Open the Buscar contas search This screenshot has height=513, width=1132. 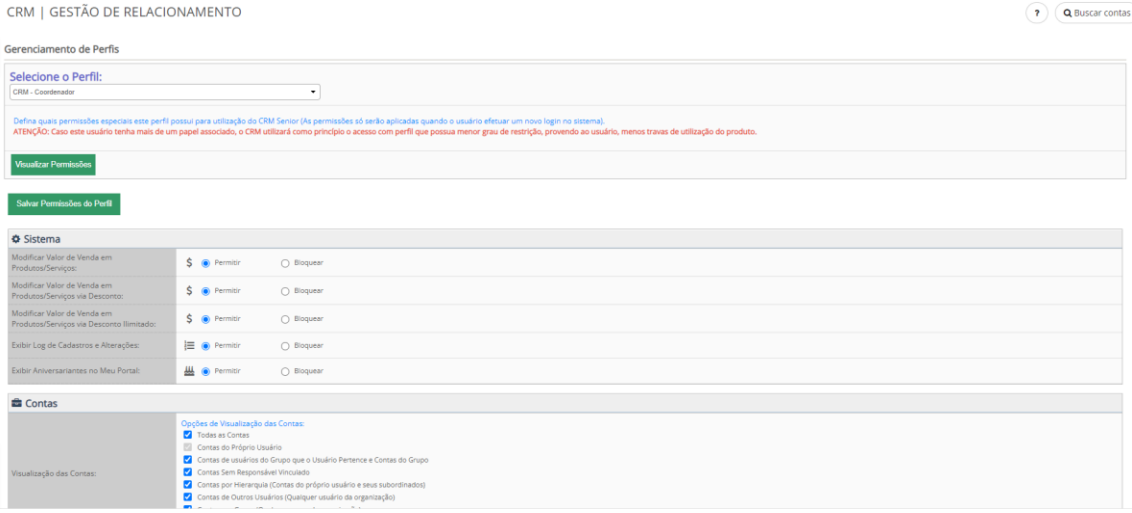(1094, 13)
